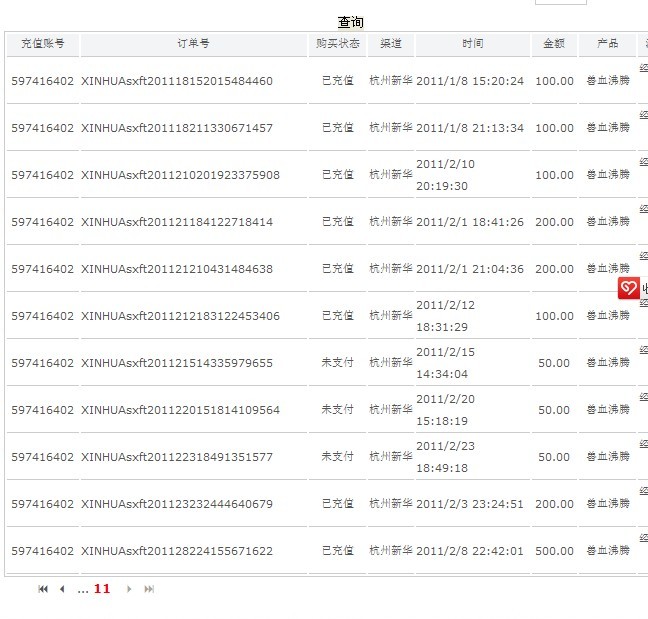
Task: Click the 查询 query button
Action: coord(350,22)
